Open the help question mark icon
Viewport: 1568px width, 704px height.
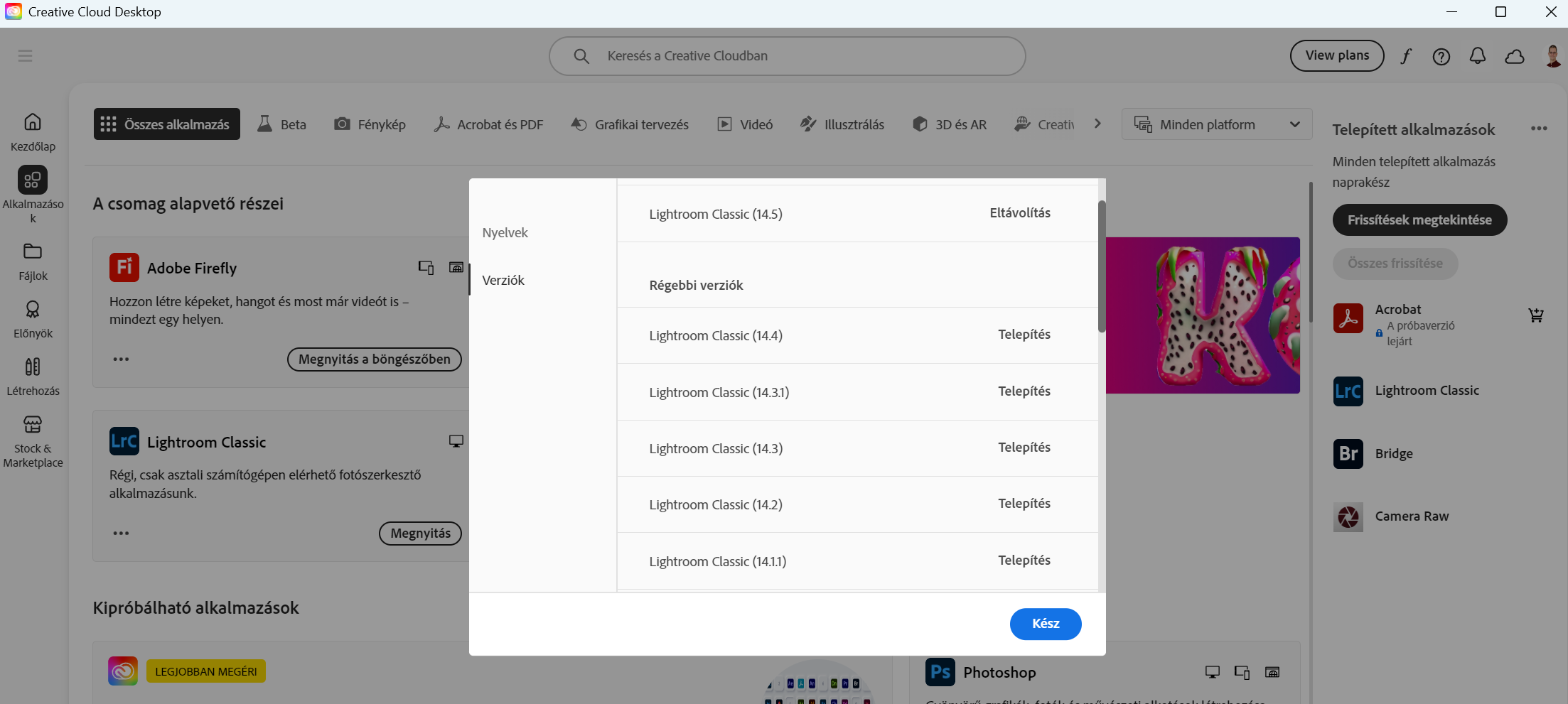(1441, 56)
